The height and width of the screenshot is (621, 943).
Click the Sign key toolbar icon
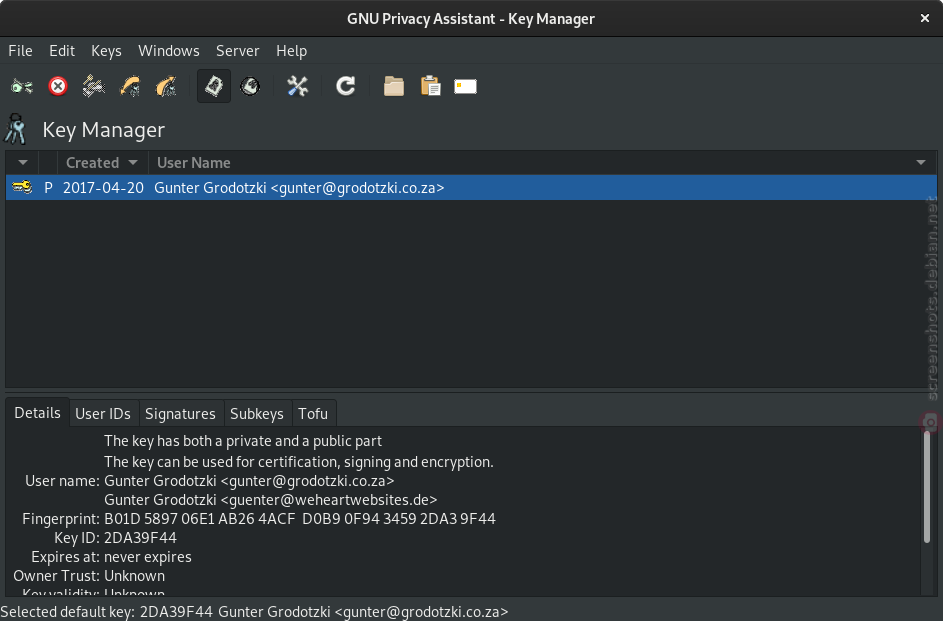point(94,87)
